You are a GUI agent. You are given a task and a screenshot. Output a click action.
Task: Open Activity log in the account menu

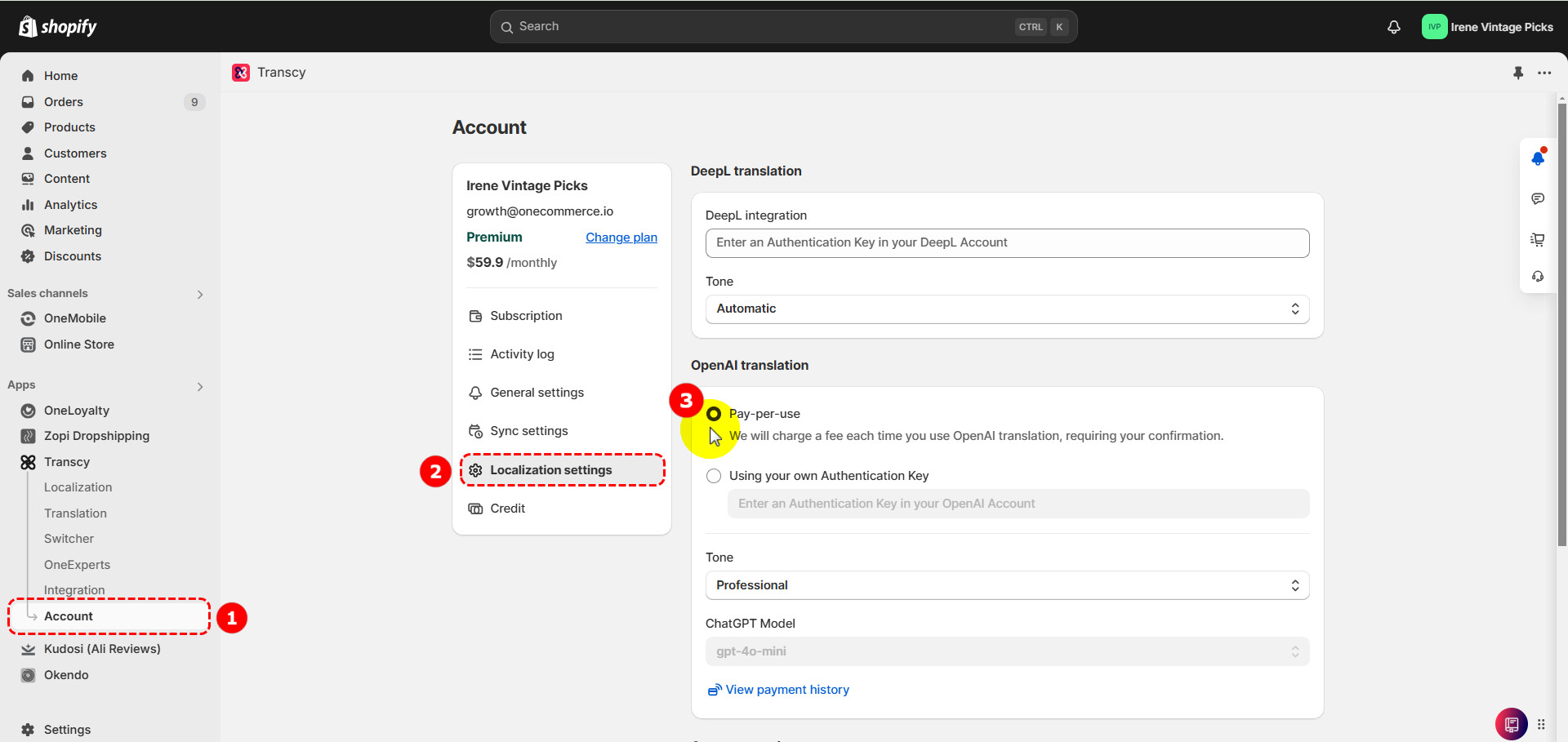tap(562, 354)
